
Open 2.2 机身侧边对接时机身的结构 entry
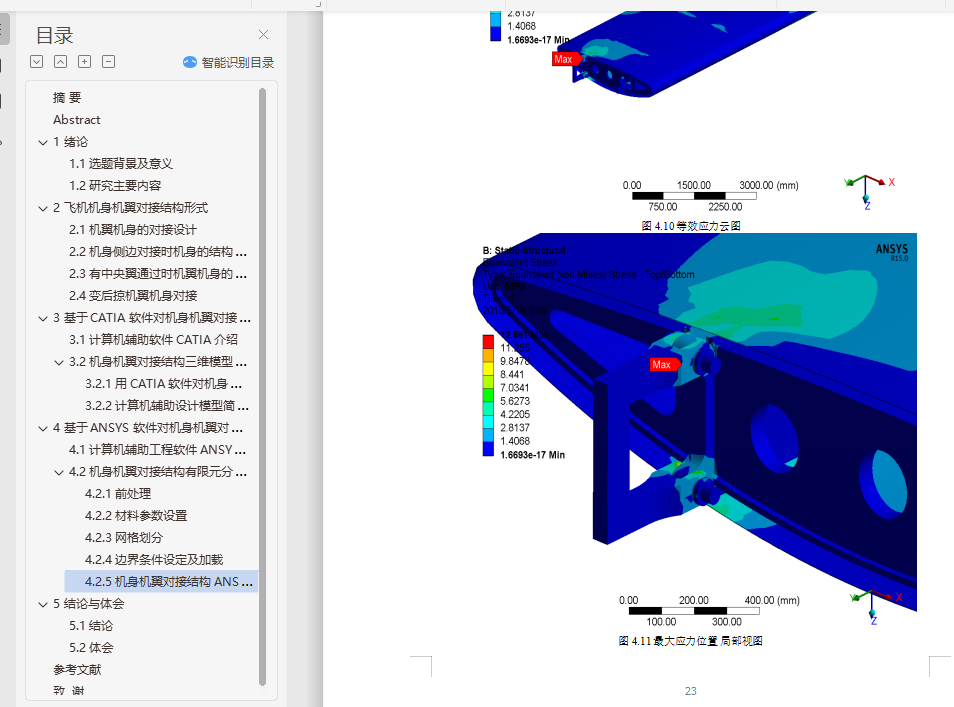click(x=158, y=252)
